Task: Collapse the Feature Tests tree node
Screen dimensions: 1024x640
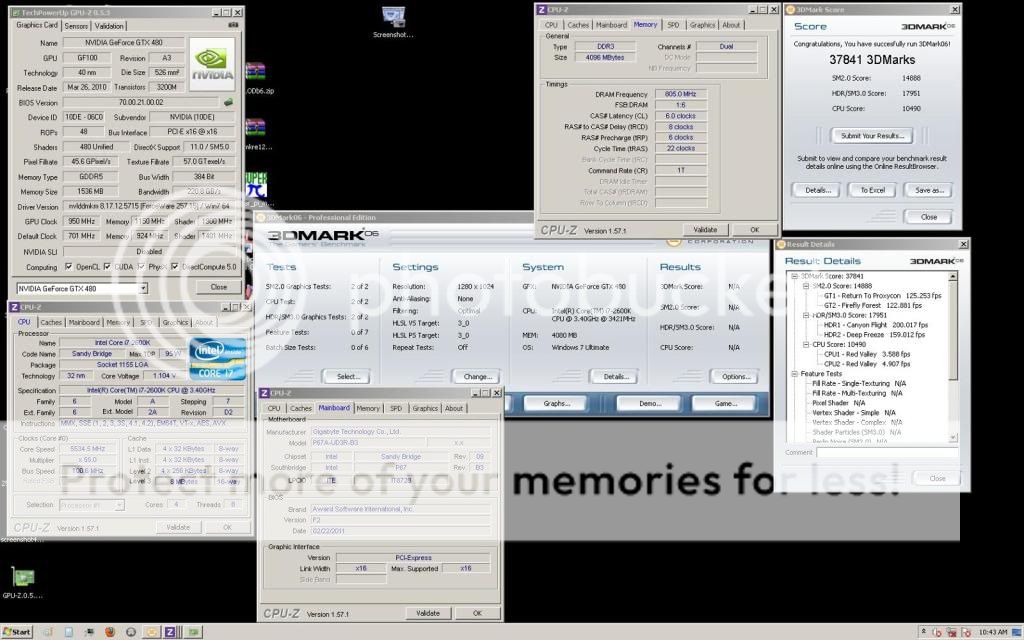Action: pyautogui.click(x=795, y=374)
